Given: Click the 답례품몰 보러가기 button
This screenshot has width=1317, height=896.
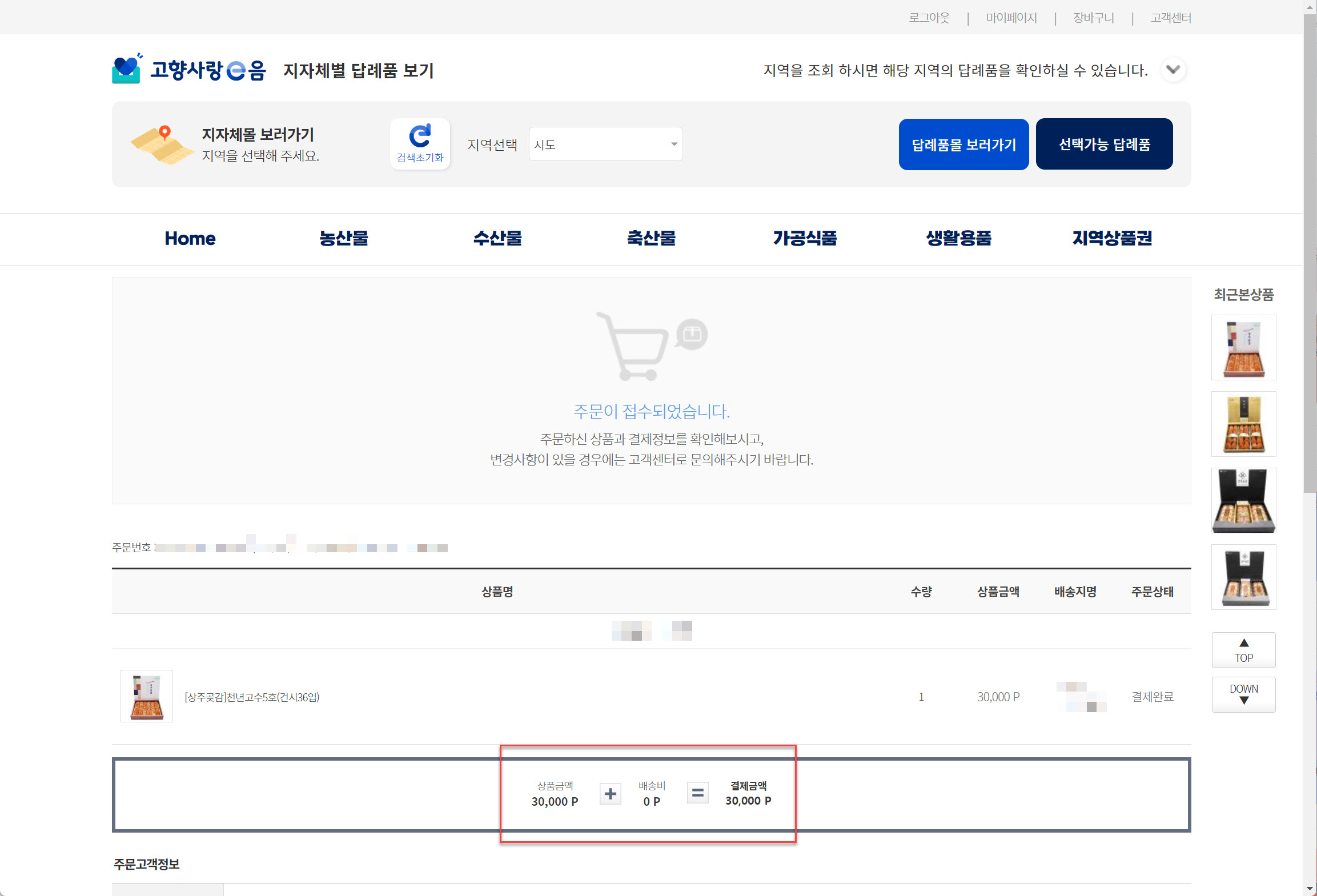Looking at the screenshot, I should (963, 144).
